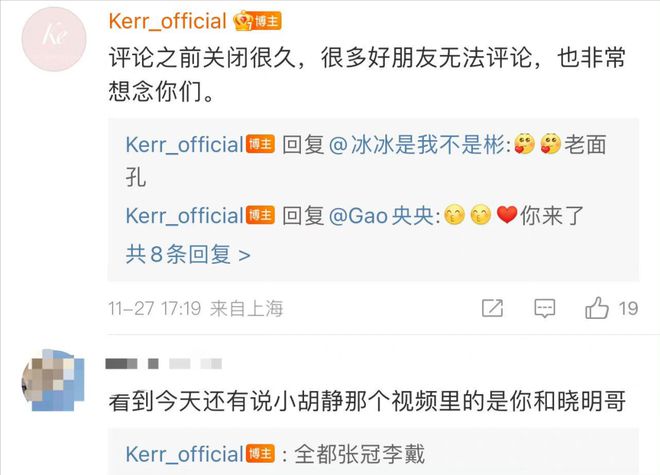The width and height of the screenshot is (660, 475).
Task: Tap the share icon on first comment
Action: (492, 308)
